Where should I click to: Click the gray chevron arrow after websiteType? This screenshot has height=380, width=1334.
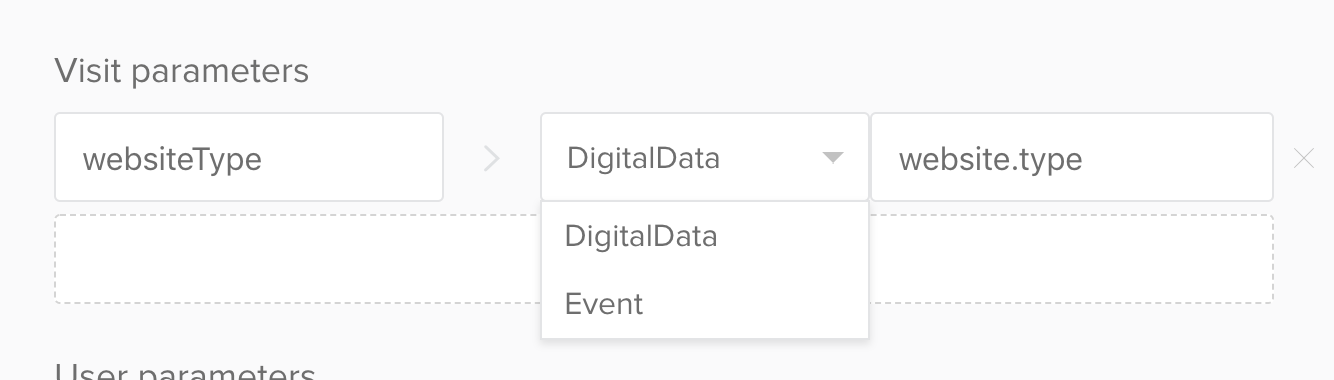(x=491, y=158)
